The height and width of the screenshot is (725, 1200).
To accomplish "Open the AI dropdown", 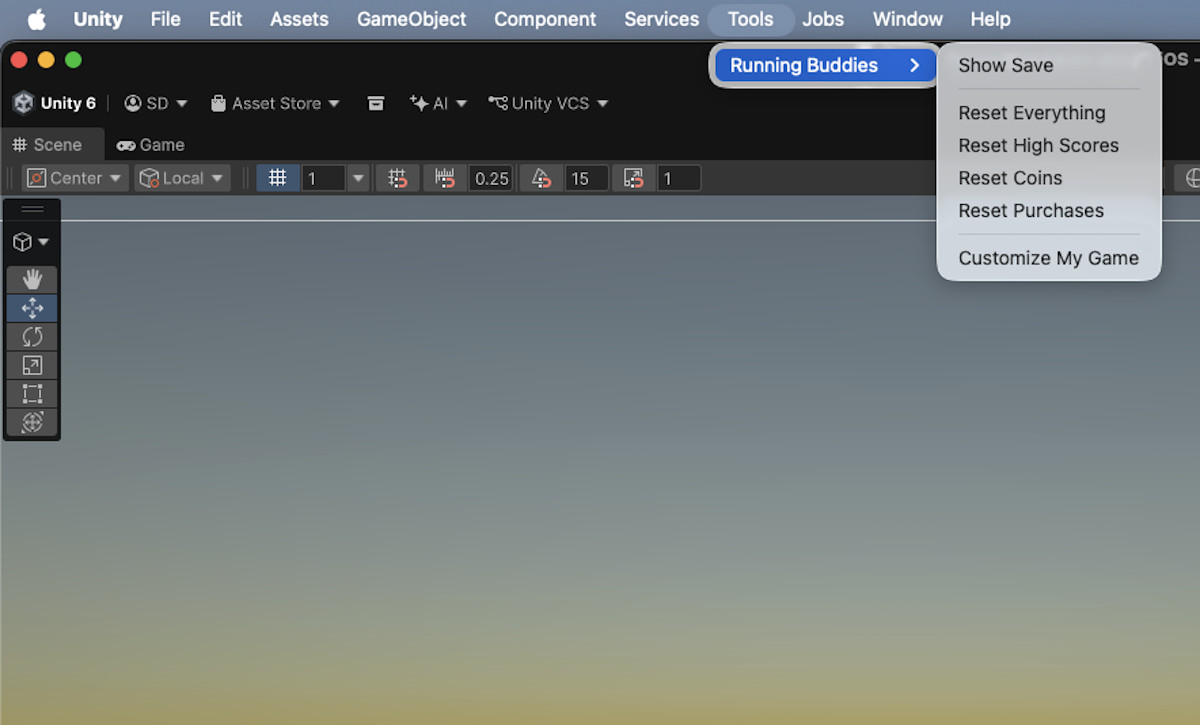I will [438, 103].
